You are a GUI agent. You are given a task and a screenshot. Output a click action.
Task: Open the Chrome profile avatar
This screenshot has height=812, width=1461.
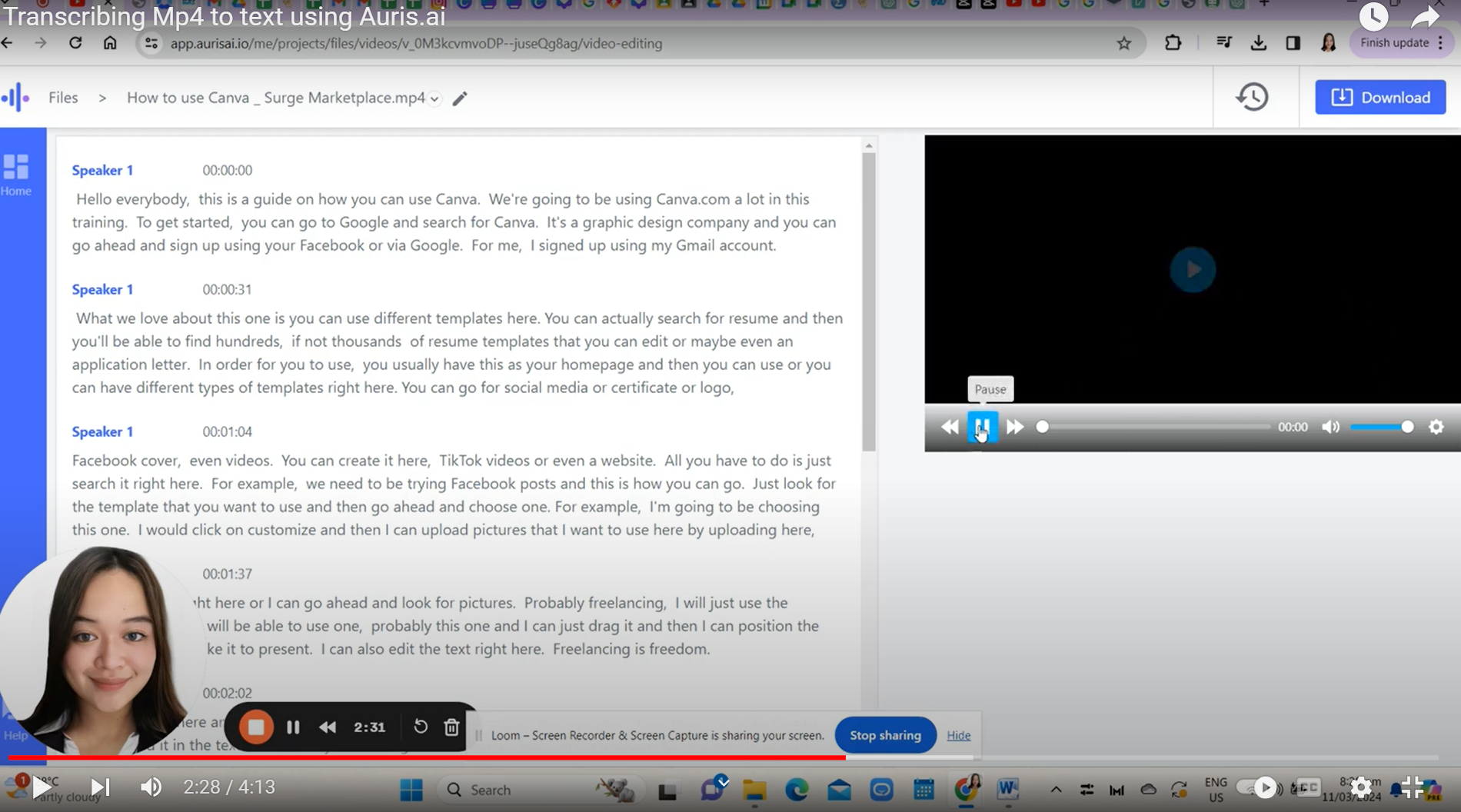pos(1329,43)
